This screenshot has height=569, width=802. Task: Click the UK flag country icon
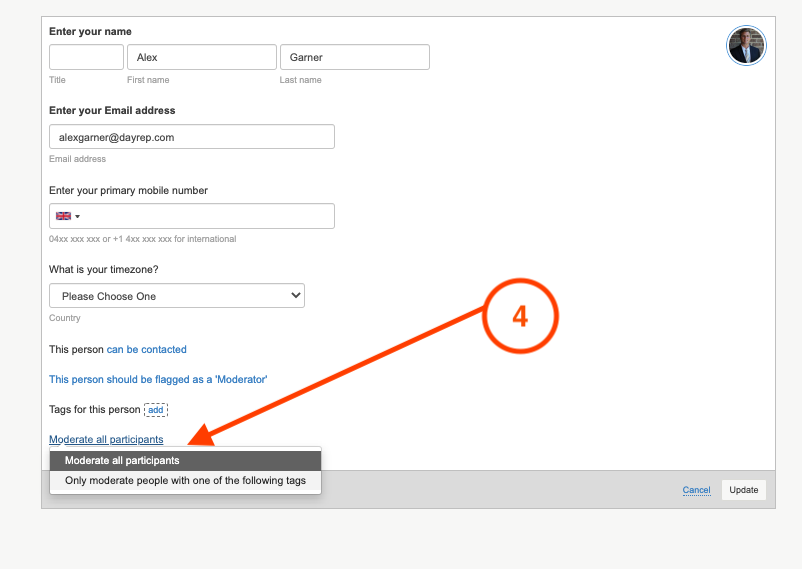(63, 216)
